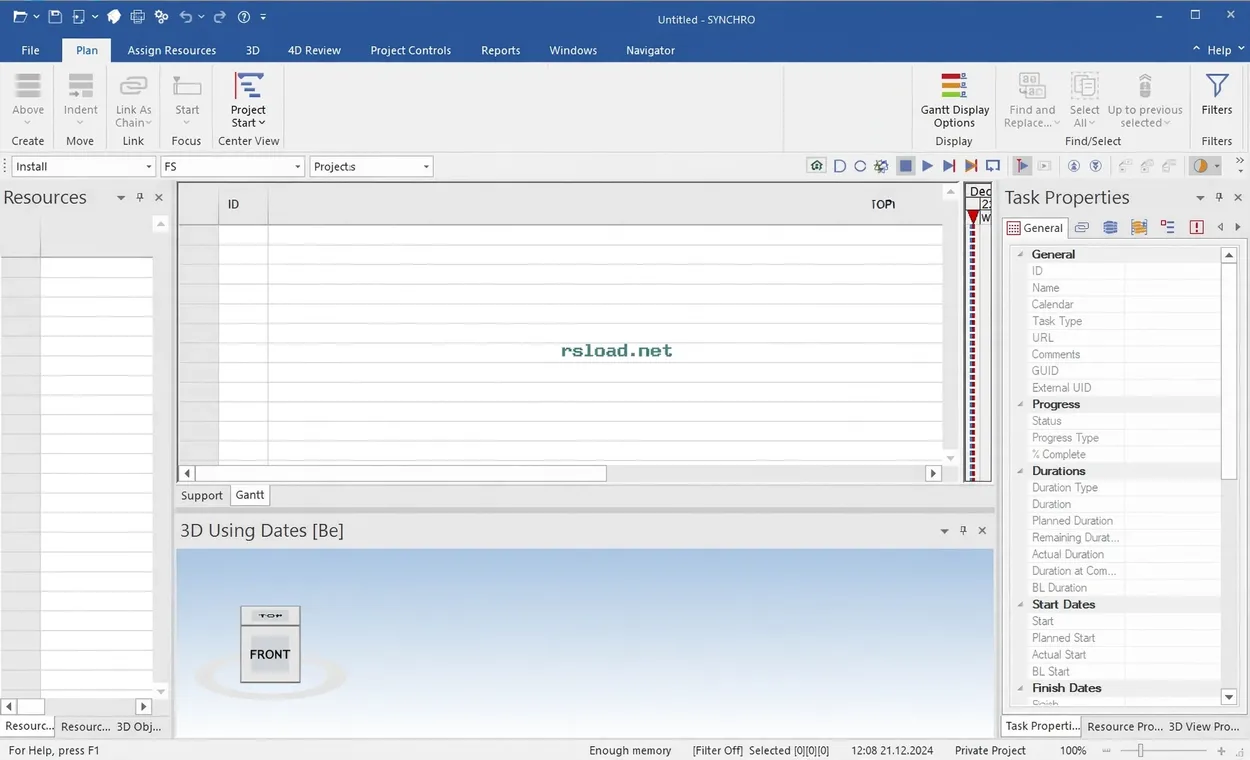
Task: Click the ID column header
Action: (x=243, y=204)
